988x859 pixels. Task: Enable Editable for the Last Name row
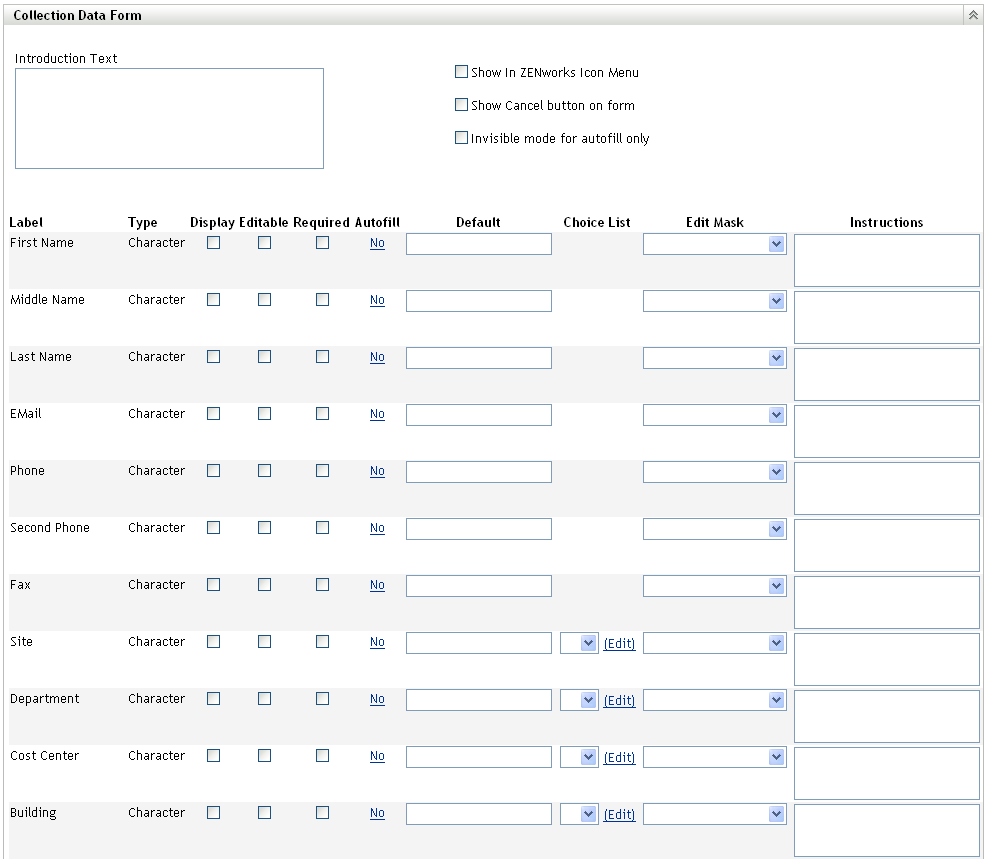[x=264, y=356]
